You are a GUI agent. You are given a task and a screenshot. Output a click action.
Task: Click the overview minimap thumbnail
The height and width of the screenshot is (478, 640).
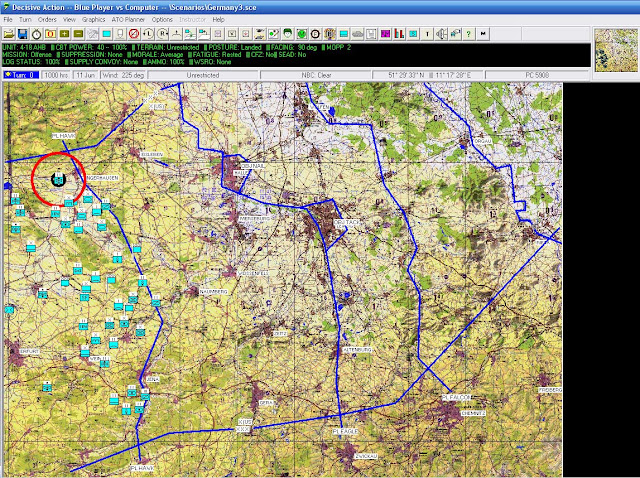click(616, 50)
